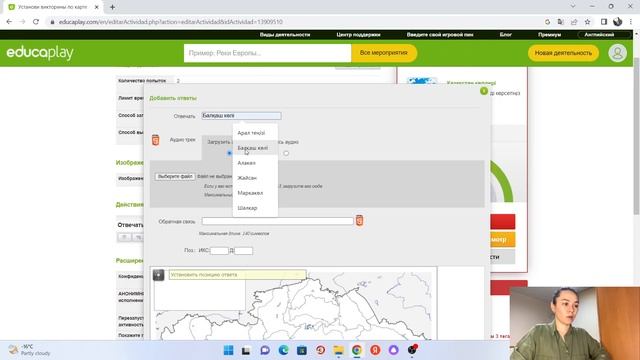Viewport: 640px width, 360px height.
Task: Click the share icon in address bar
Action: pos(574,22)
